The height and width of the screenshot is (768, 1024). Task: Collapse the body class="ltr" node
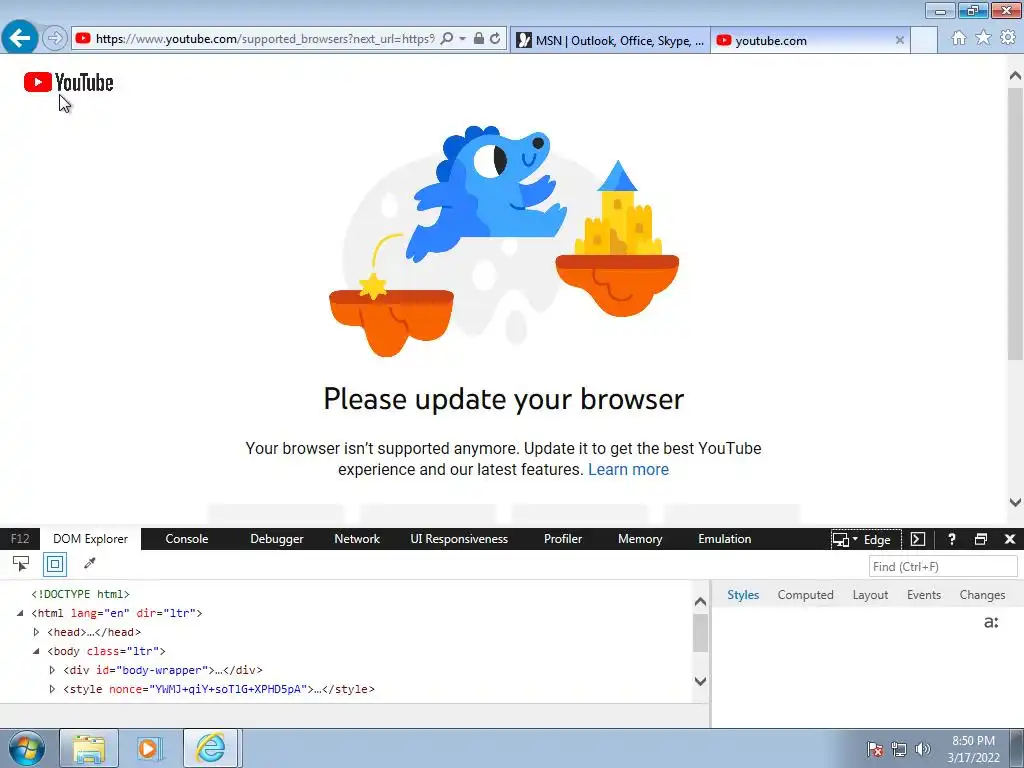[x=36, y=651]
